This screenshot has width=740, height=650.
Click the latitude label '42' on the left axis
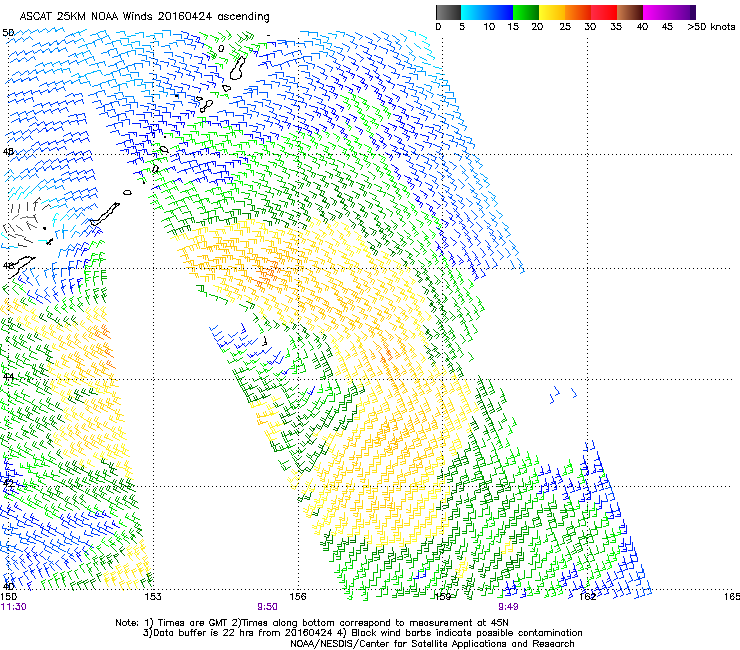(8, 483)
